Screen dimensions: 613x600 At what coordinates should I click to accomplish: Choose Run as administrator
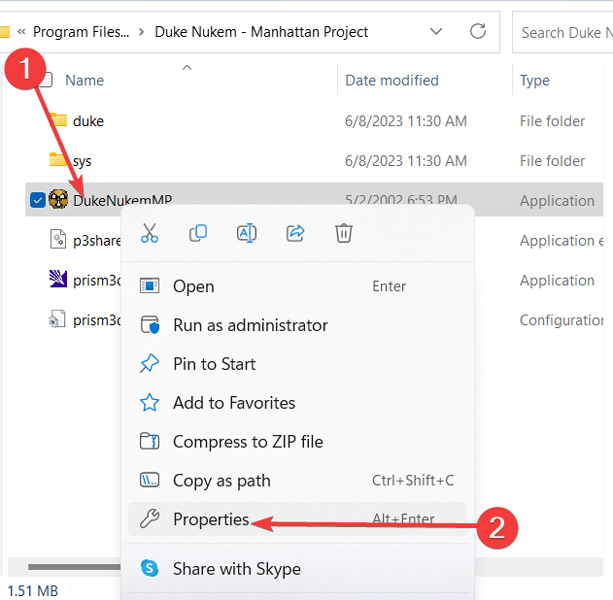point(298,325)
